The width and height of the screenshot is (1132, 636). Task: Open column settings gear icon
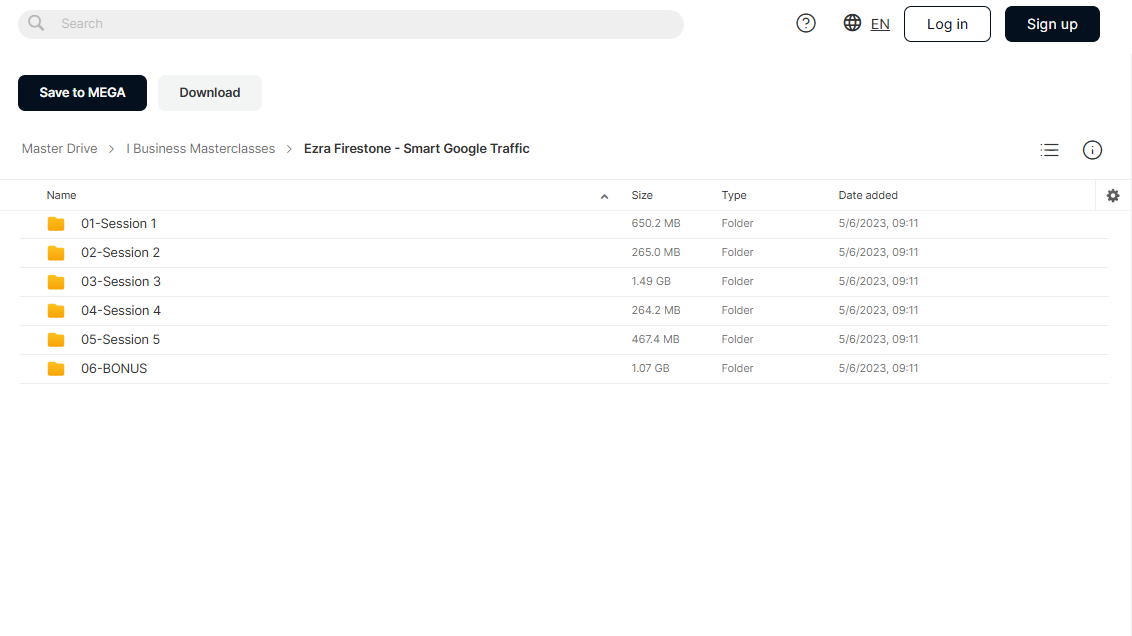click(1113, 196)
